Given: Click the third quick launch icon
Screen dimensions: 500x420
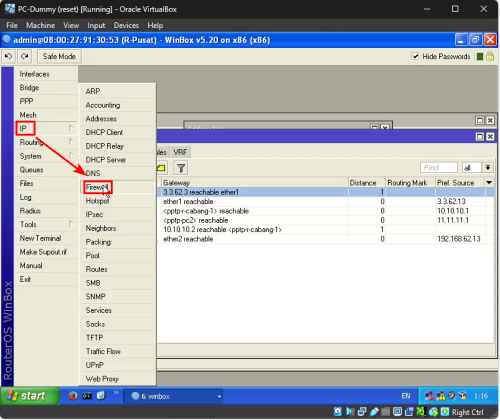Looking at the screenshot, I should pos(101,396).
